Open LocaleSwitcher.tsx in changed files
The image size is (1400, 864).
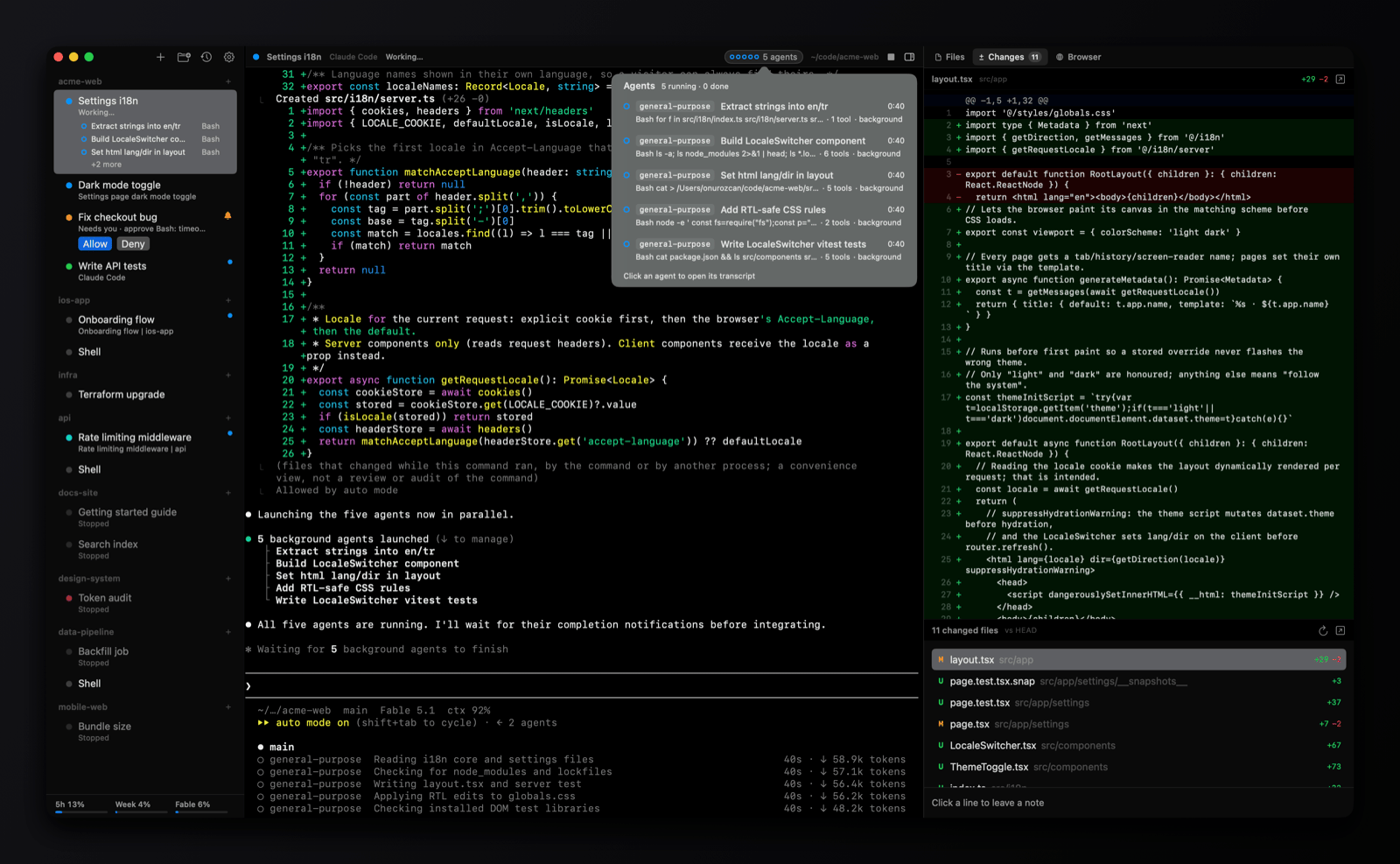(1138, 746)
